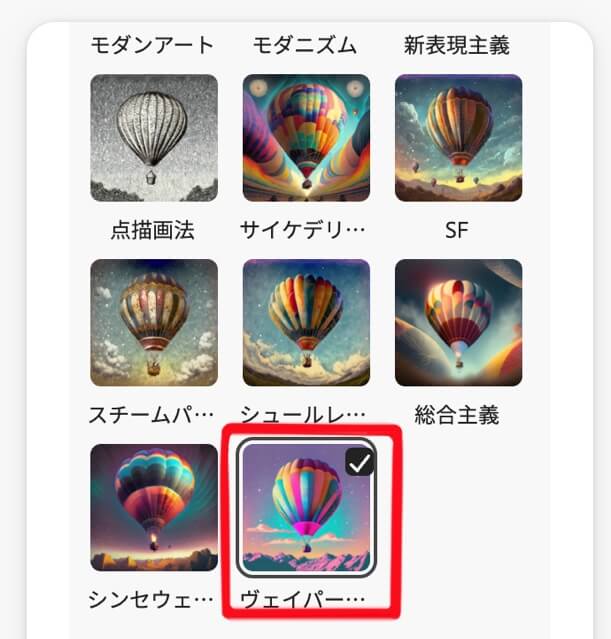The height and width of the screenshot is (639, 611).
Task: Click the ヴェイパー… text label
Action: click(x=302, y=599)
